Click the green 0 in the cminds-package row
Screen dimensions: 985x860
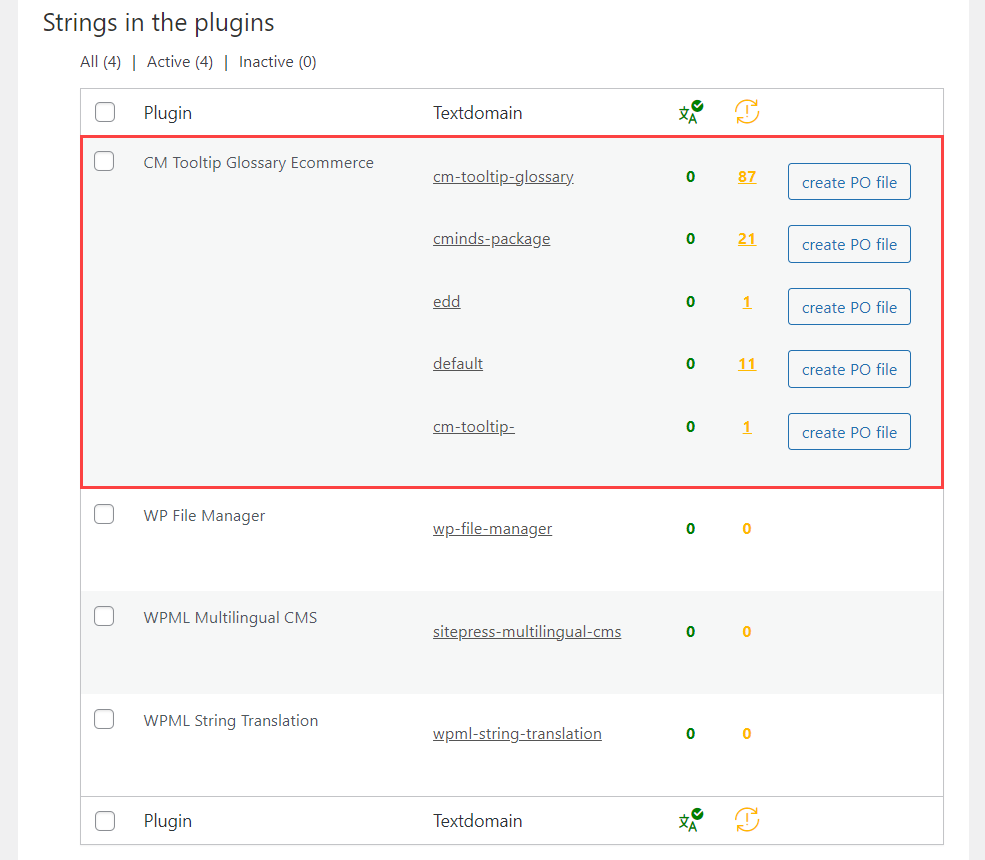pyautogui.click(x=690, y=239)
